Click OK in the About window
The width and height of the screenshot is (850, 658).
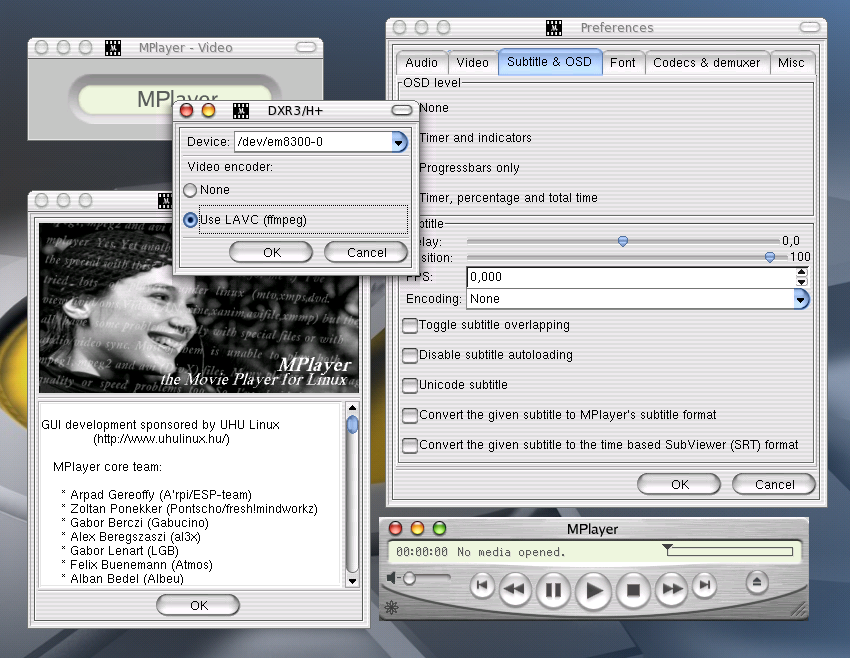198,605
